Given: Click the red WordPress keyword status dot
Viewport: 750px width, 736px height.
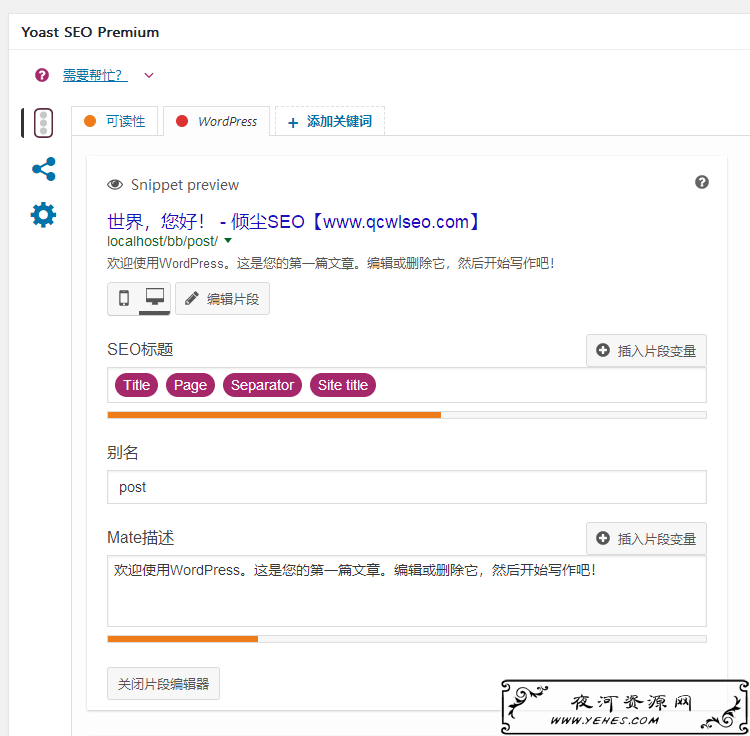Looking at the screenshot, I should [x=182, y=121].
